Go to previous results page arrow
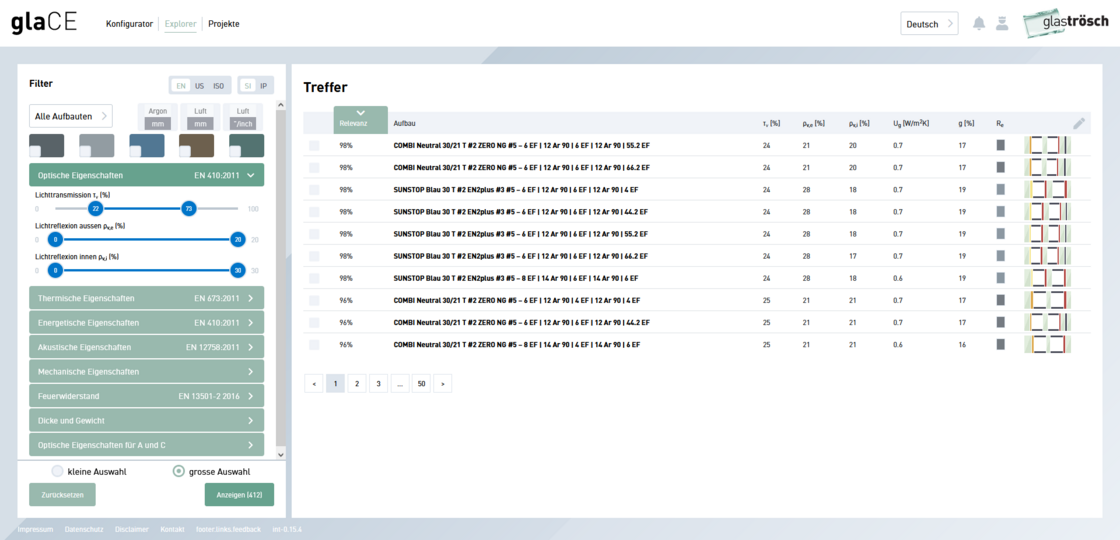This screenshot has height=540, width=1120. pyautogui.click(x=313, y=384)
